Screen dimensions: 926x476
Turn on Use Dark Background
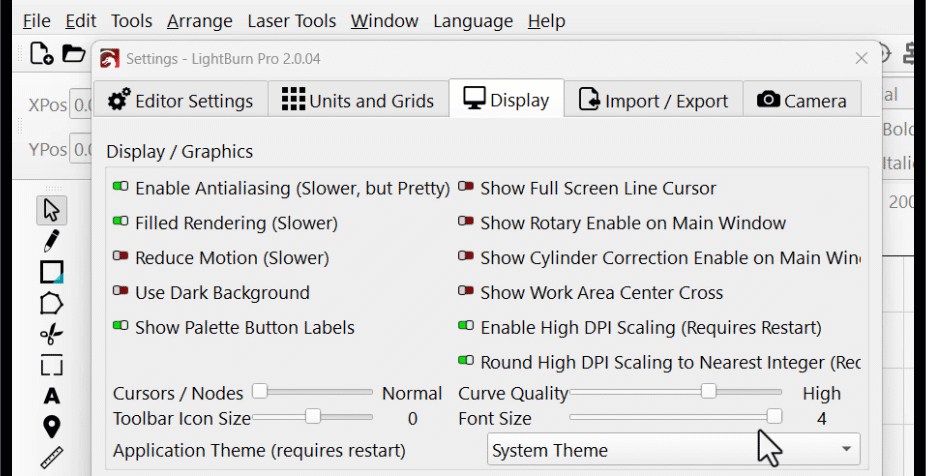click(121, 292)
